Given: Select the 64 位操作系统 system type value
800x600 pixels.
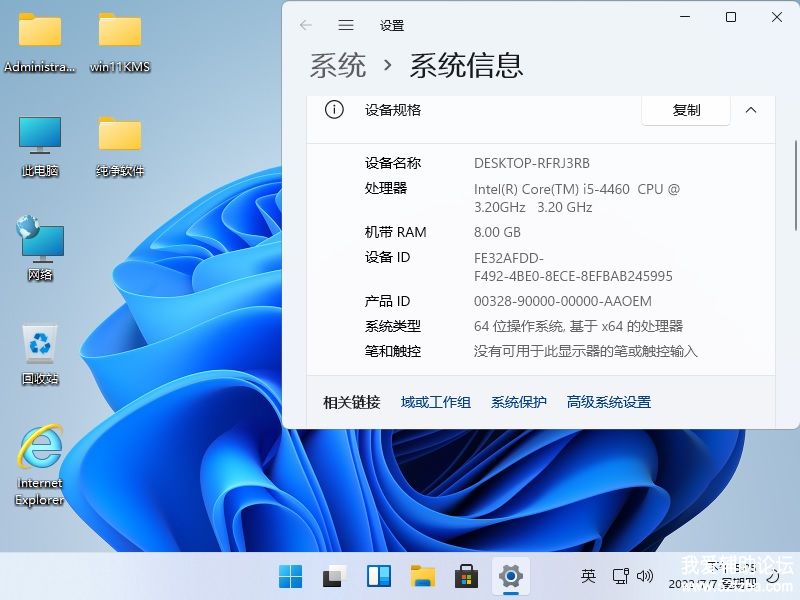Looking at the screenshot, I should tap(578, 326).
